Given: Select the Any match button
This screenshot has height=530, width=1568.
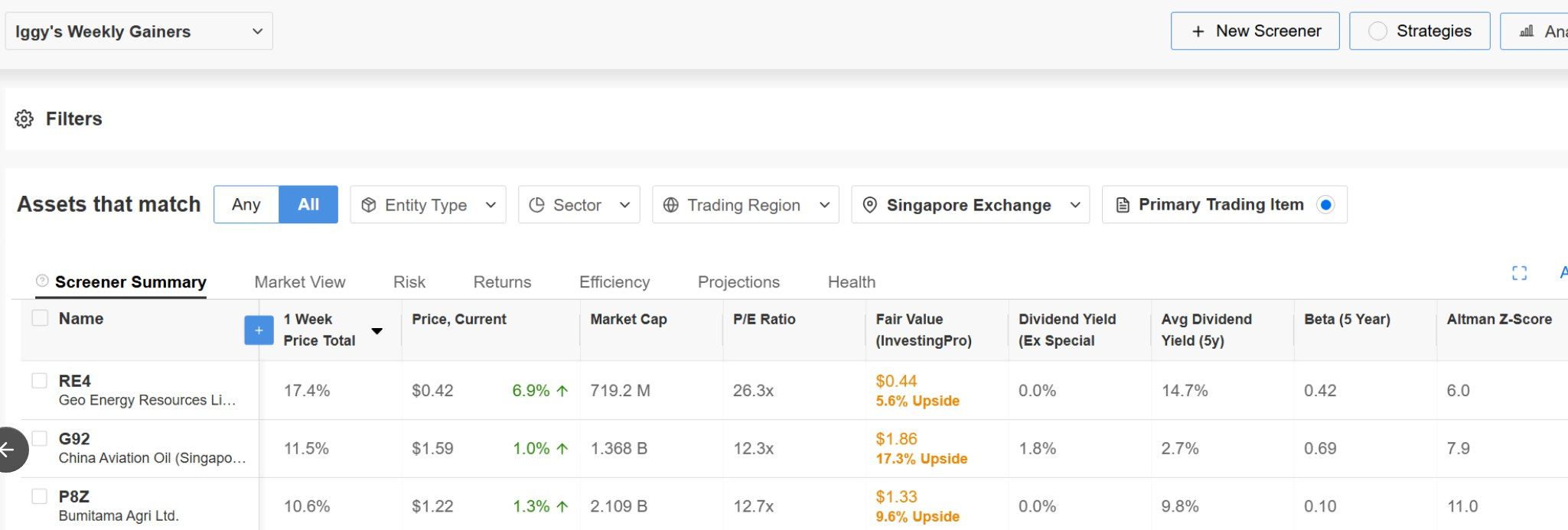Looking at the screenshot, I should click(x=246, y=205).
